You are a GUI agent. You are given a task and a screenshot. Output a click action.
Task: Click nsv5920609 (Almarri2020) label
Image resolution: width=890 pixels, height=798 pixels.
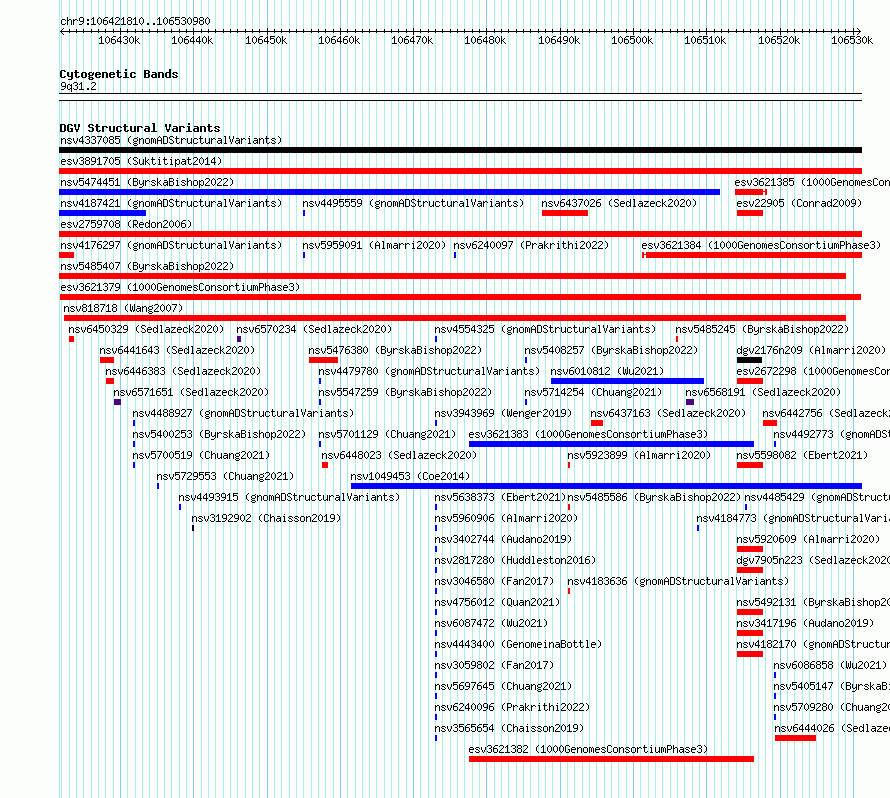[808, 539]
